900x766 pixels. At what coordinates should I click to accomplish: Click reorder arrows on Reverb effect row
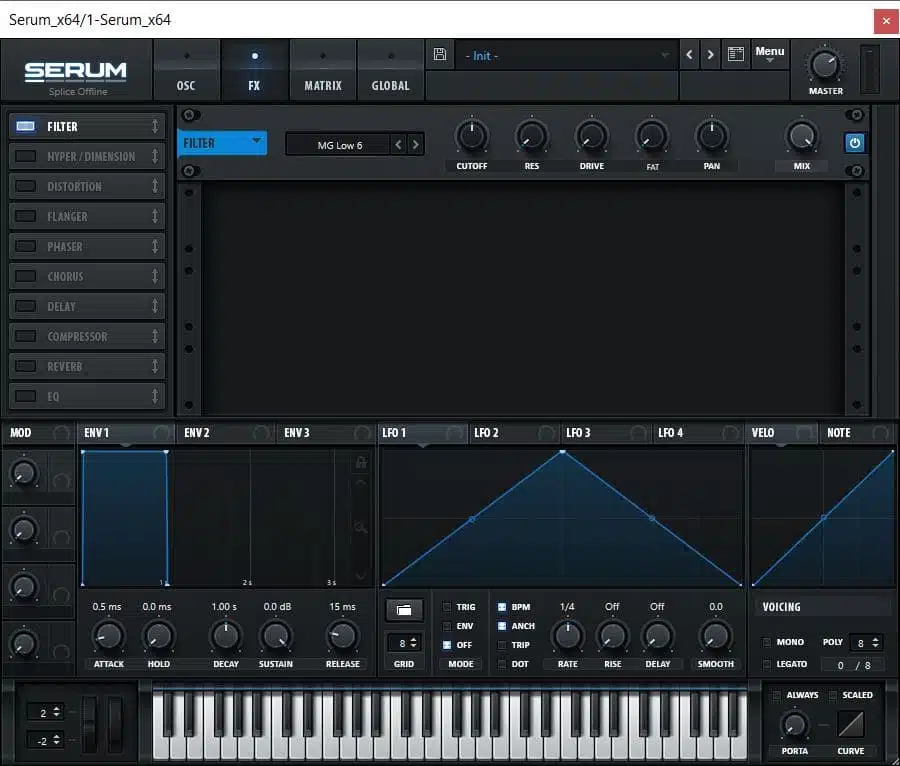click(155, 366)
